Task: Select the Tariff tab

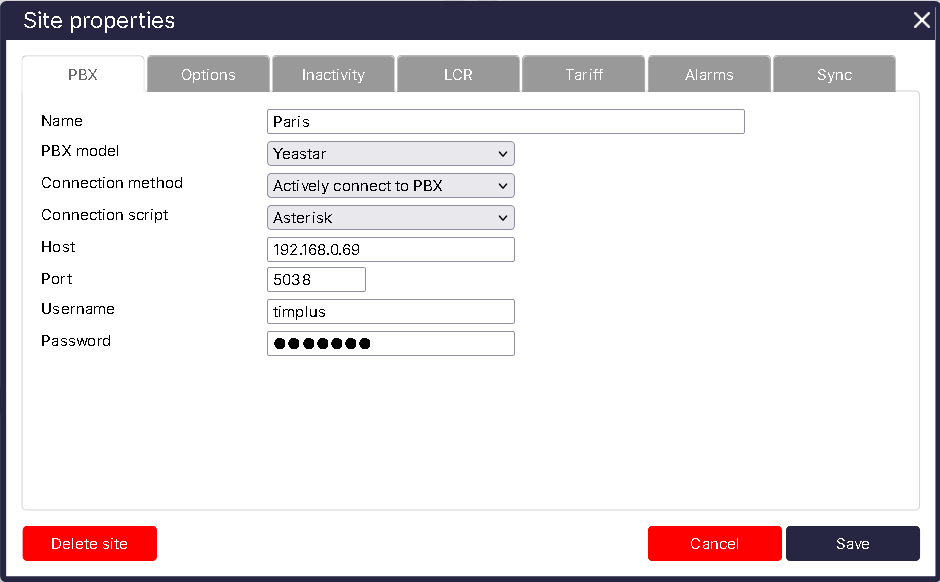Action: click(583, 73)
